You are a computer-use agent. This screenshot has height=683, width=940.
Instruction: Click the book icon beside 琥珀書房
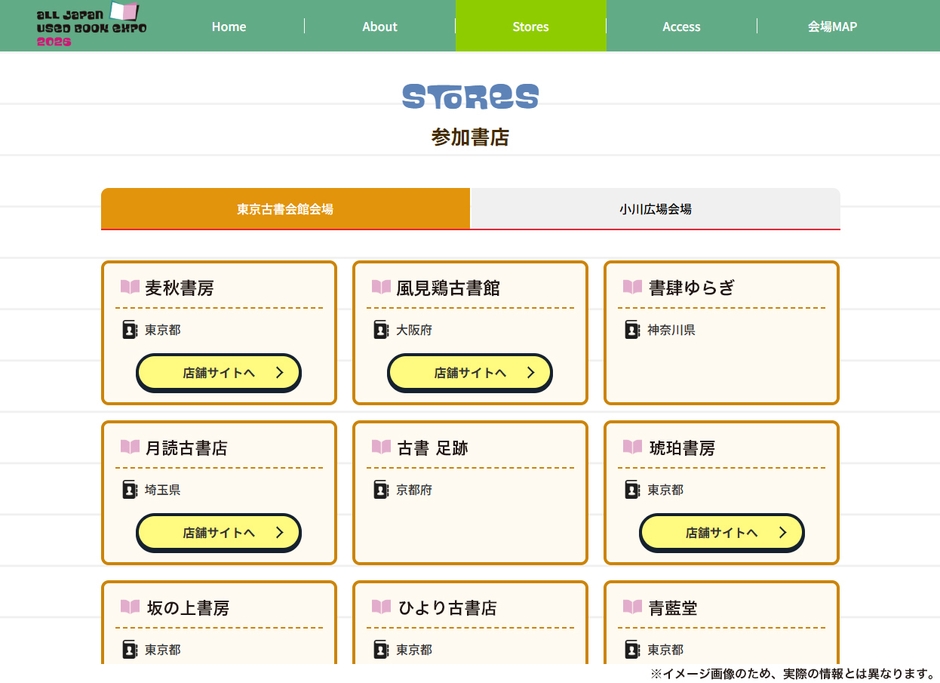pos(632,447)
